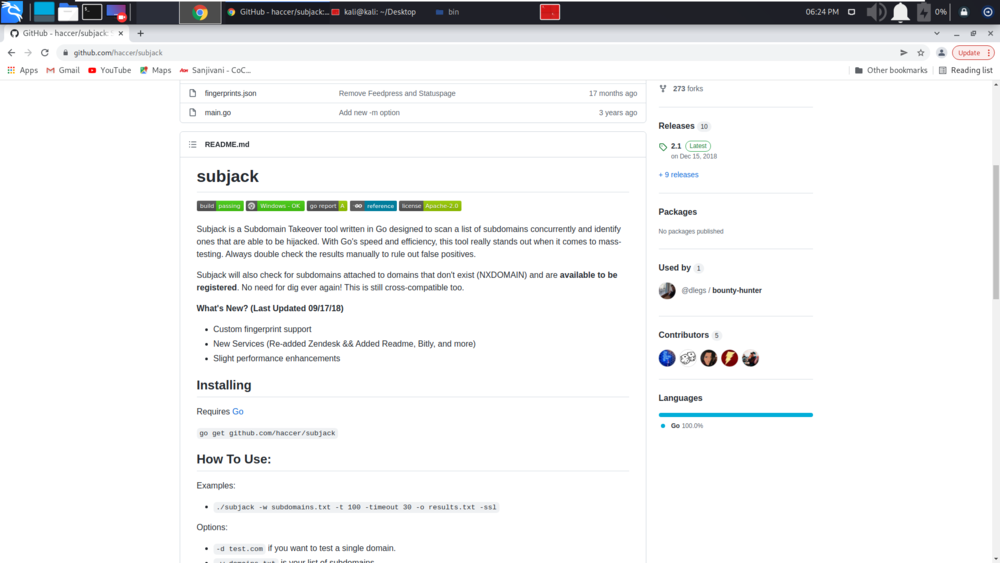Open the YouTube bookmark

coord(110,70)
